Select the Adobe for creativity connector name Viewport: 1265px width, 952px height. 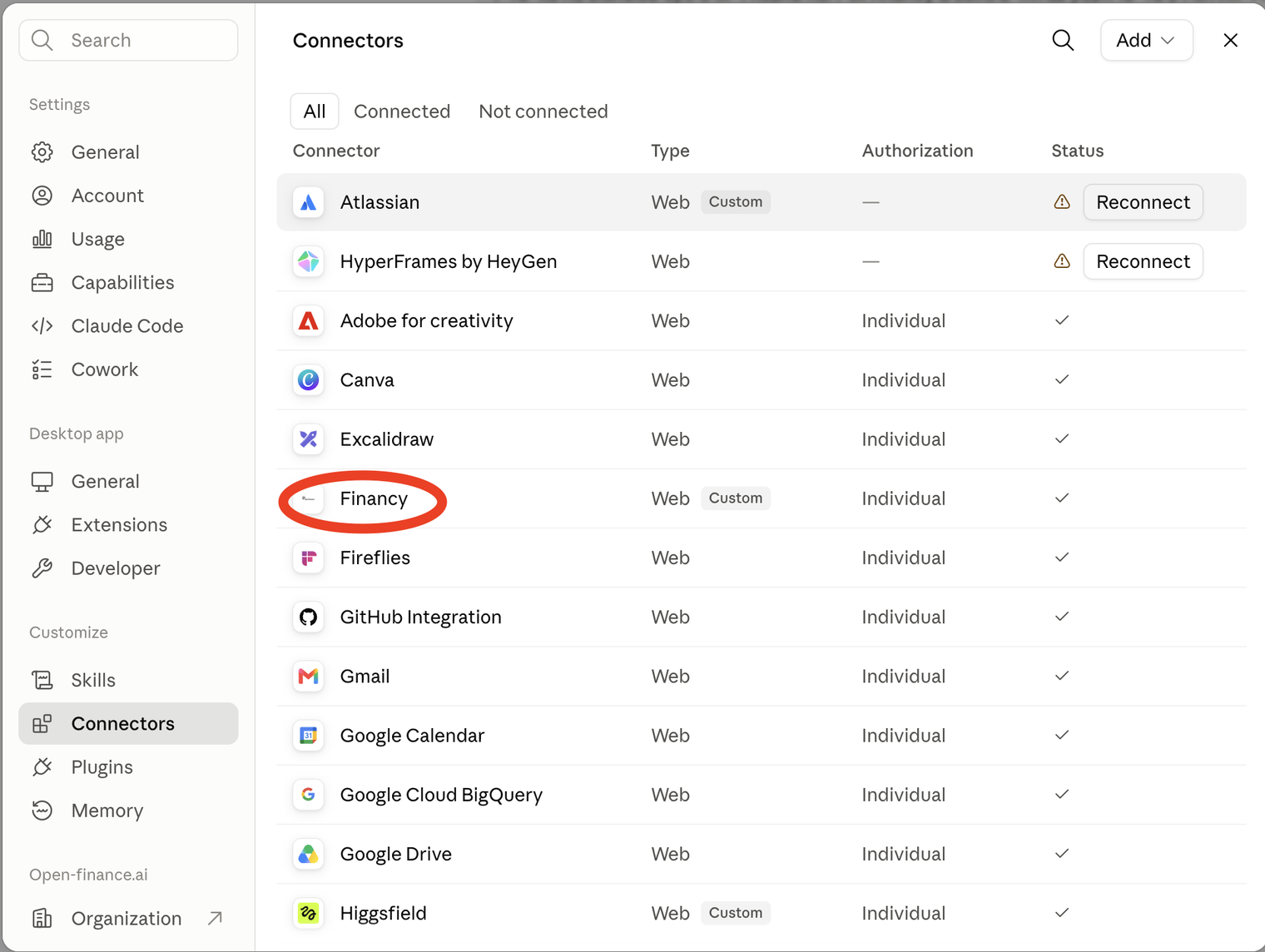tap(427, 320)
